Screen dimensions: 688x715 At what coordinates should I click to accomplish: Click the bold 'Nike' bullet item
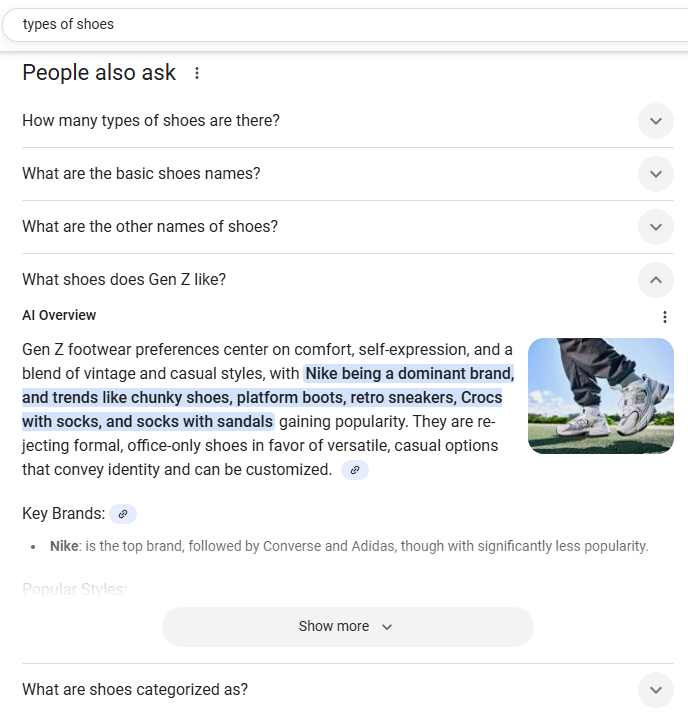click(x=64, y=546)
